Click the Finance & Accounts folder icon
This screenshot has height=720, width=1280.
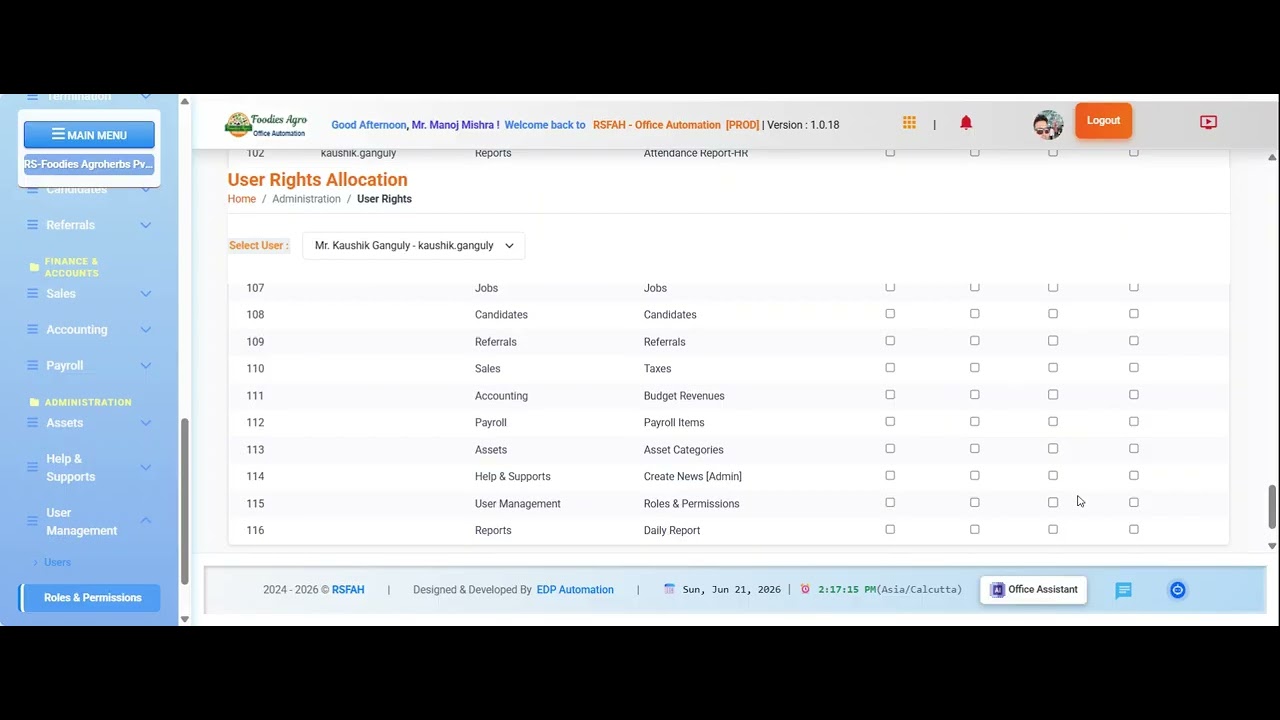pos(35,268)
